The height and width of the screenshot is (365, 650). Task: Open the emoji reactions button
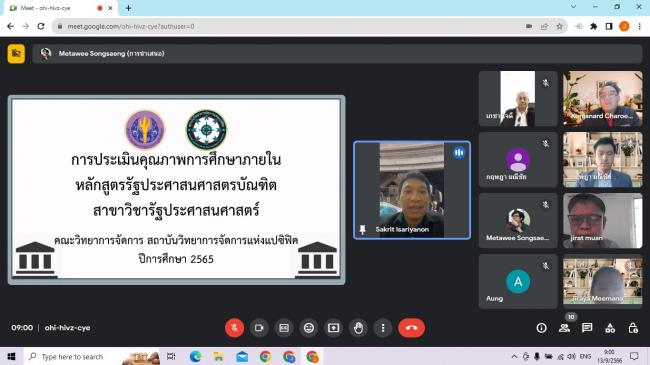click(x=309, y=328)
